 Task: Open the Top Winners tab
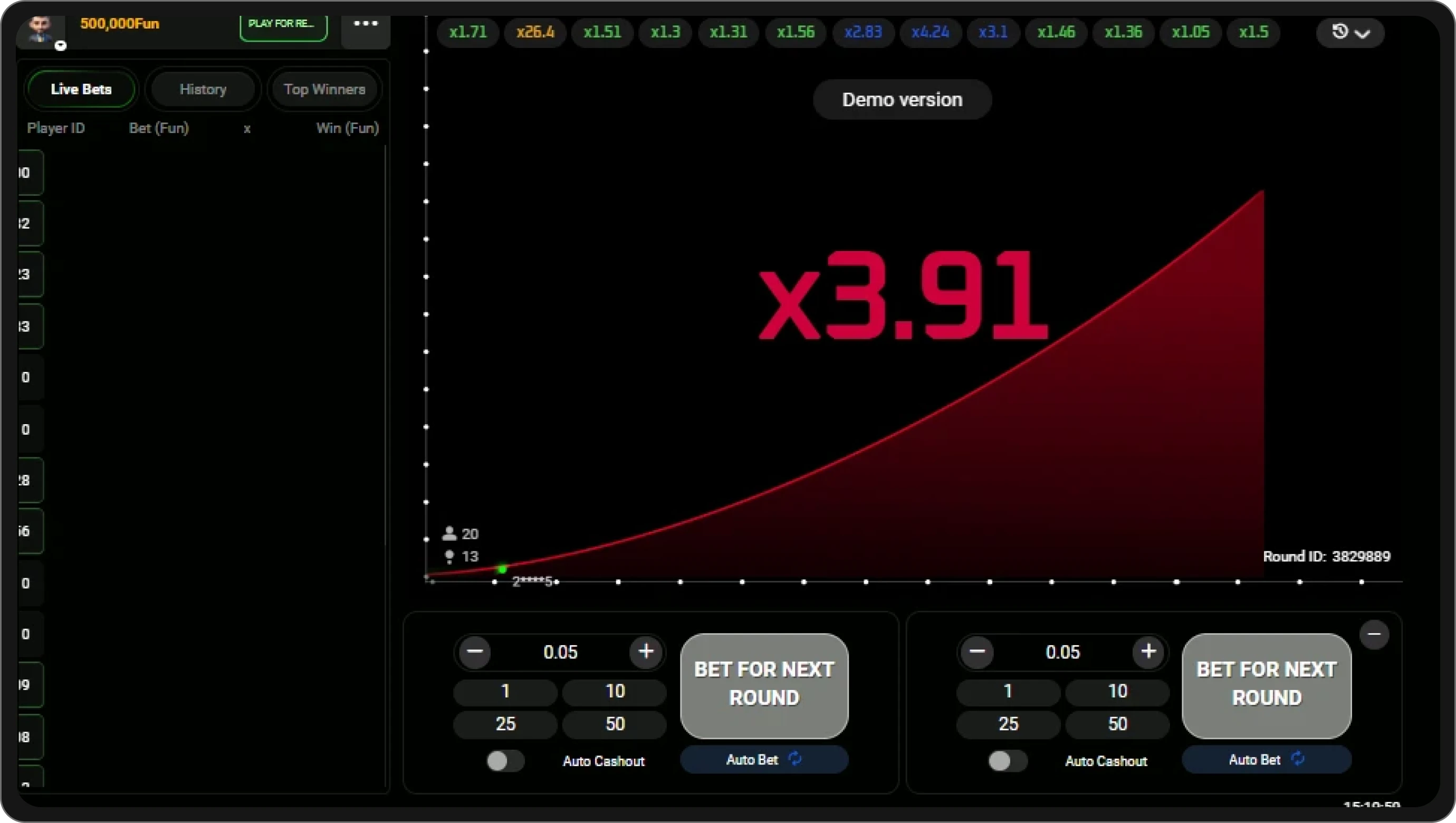point(324,89)
